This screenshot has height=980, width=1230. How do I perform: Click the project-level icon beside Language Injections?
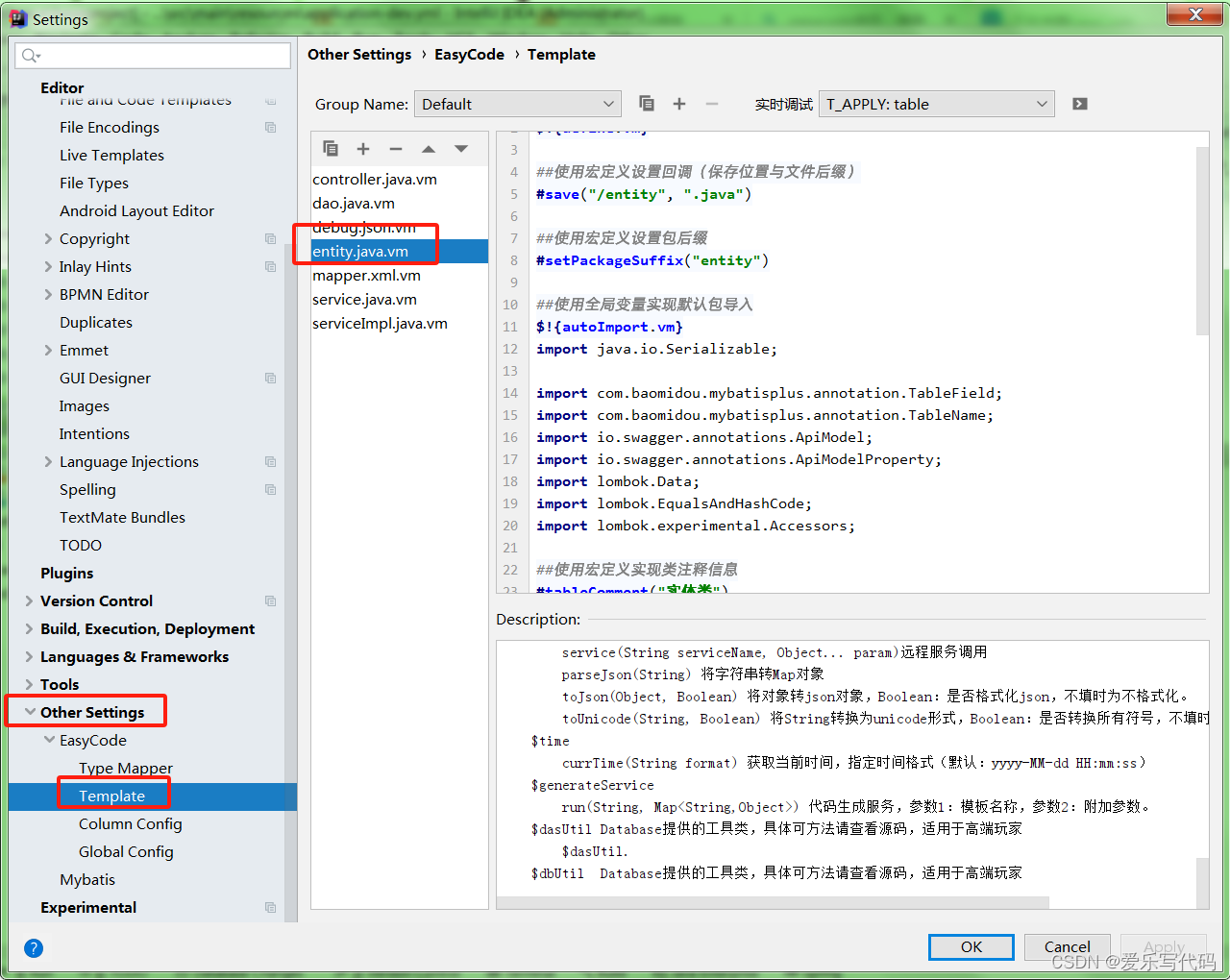(x=271, y=461)
